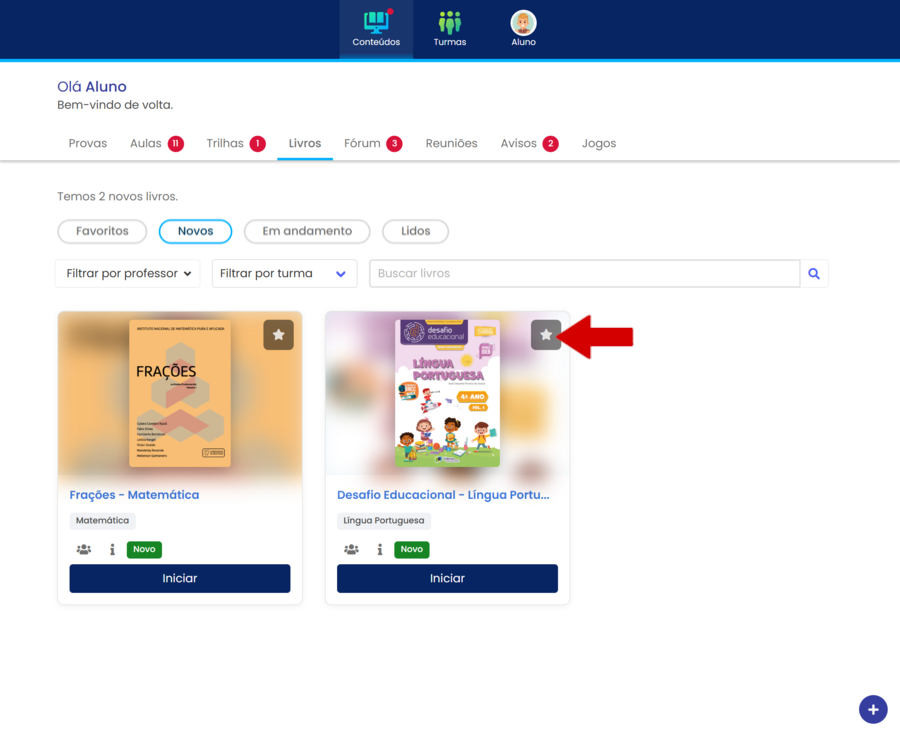Click the Buscar livros search field

(x=584, y=274)
